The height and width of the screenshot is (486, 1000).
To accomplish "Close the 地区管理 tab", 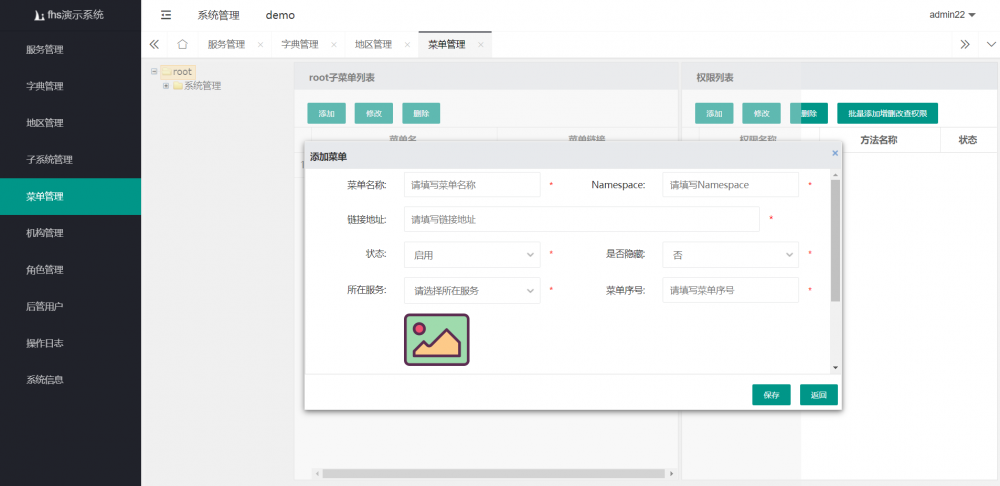I will (407, 45).
